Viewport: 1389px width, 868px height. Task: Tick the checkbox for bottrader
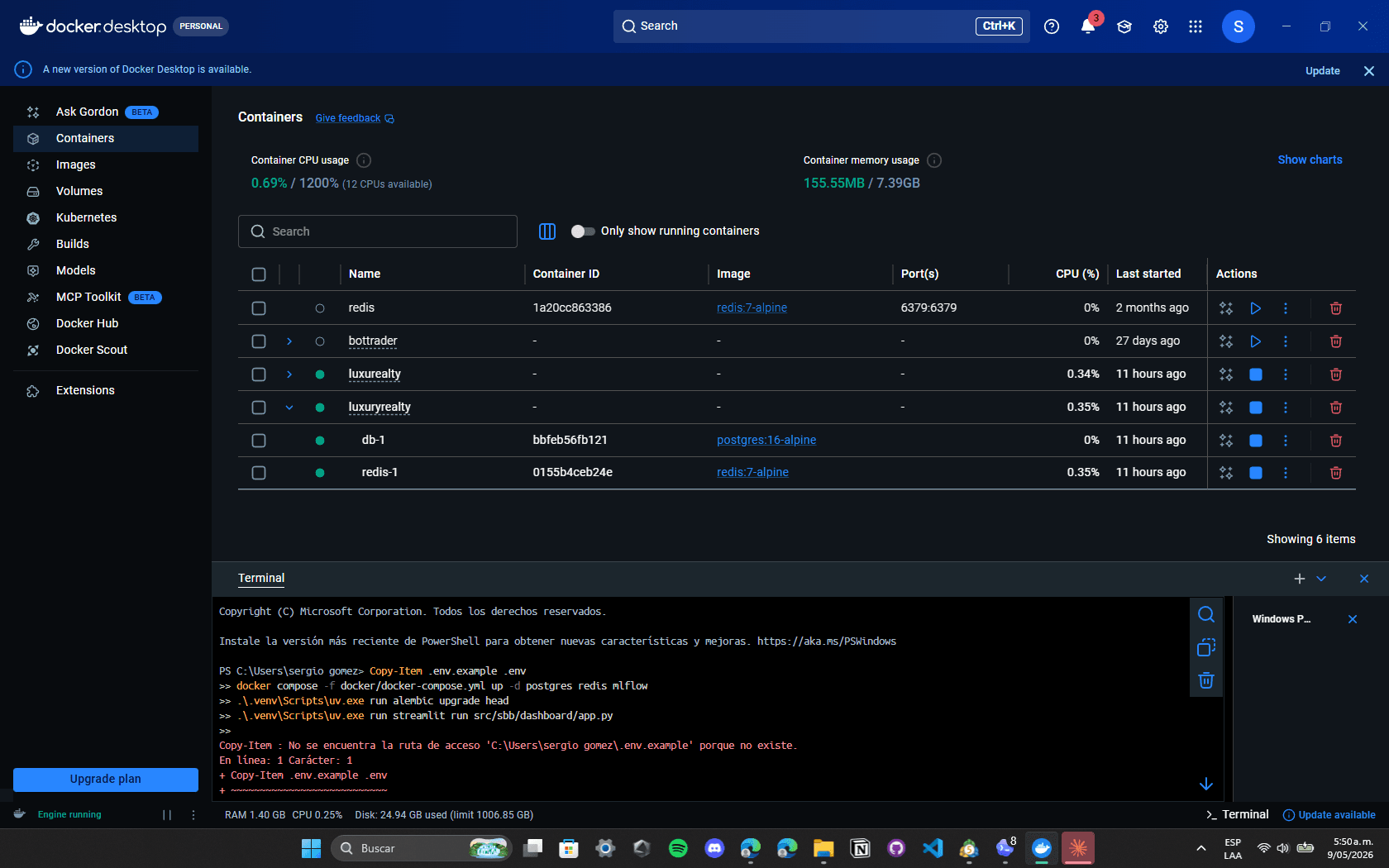pos(259,341)
